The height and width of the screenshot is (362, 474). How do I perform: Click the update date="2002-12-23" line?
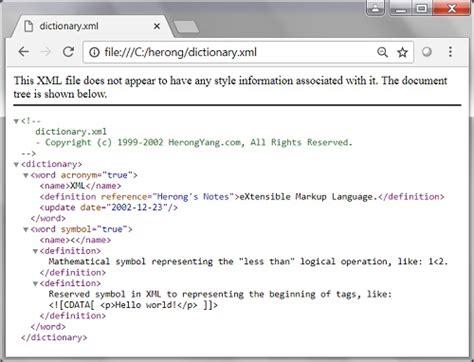(x=109, y=207)
